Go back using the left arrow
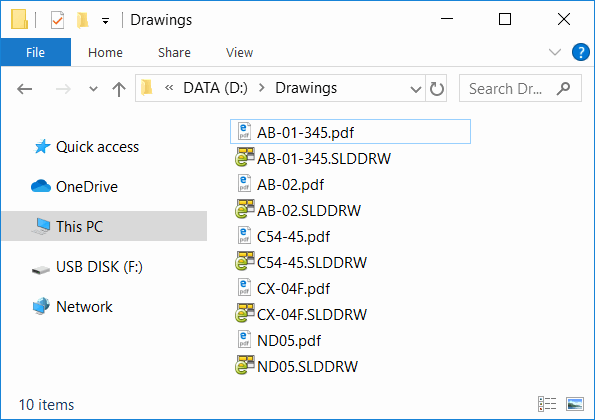This screenshot has width=595, height=420. pos(25,89)
